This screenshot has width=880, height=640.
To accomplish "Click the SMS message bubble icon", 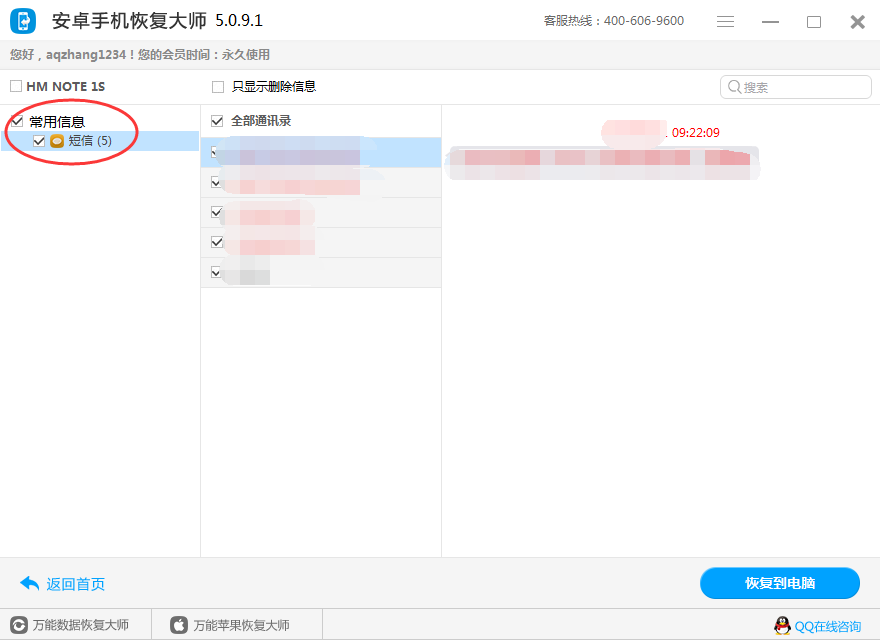I will 57,141.
